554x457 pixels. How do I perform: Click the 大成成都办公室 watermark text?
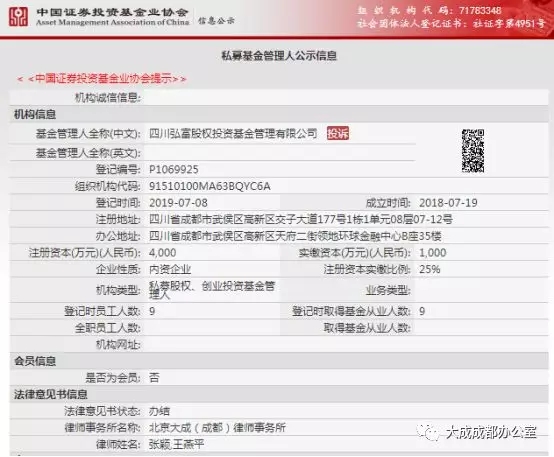[491, 432]
